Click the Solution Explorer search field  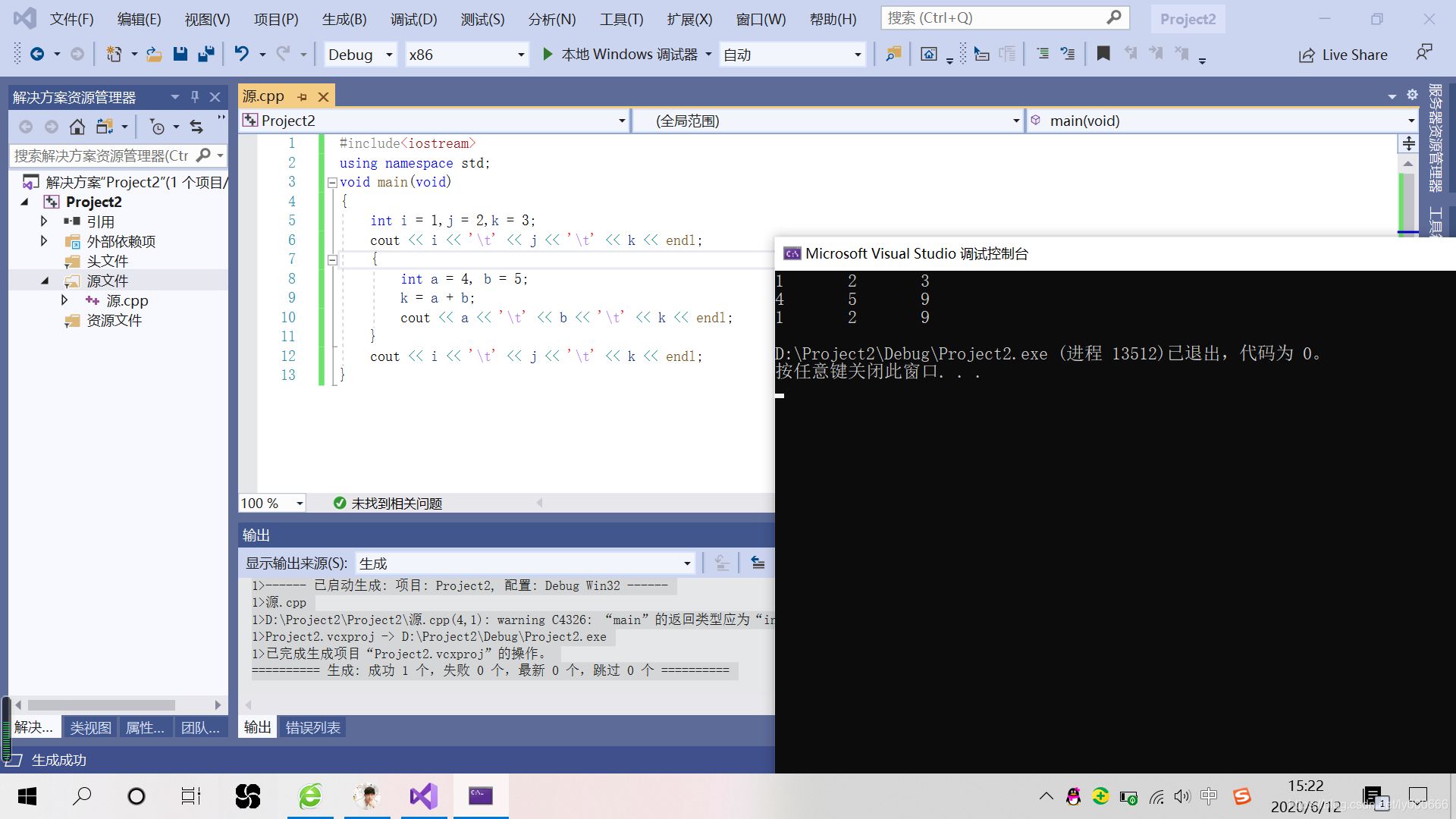118,155
